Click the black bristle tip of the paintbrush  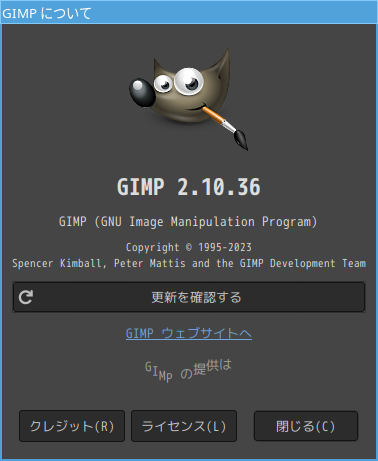click(x=241, y=139)
